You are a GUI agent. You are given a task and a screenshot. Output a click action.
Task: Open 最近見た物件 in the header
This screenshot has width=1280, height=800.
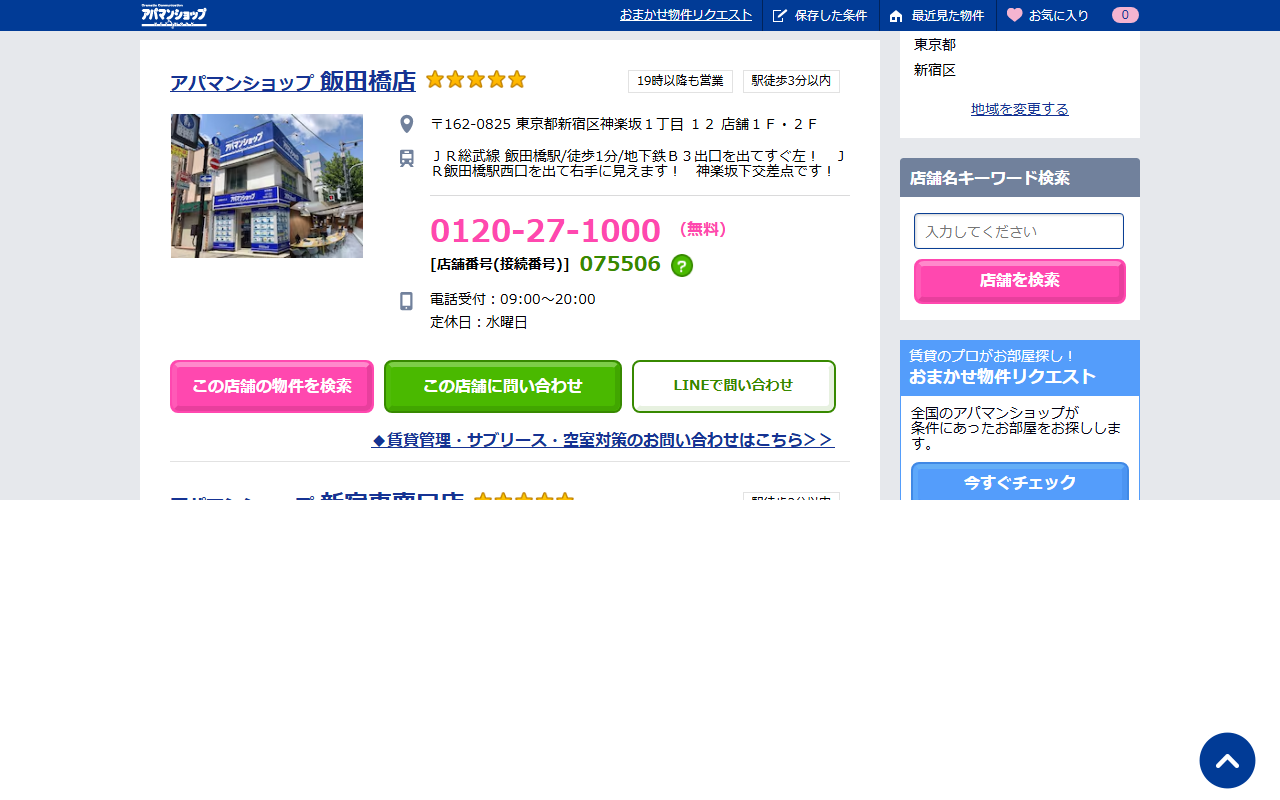point(938,15)
